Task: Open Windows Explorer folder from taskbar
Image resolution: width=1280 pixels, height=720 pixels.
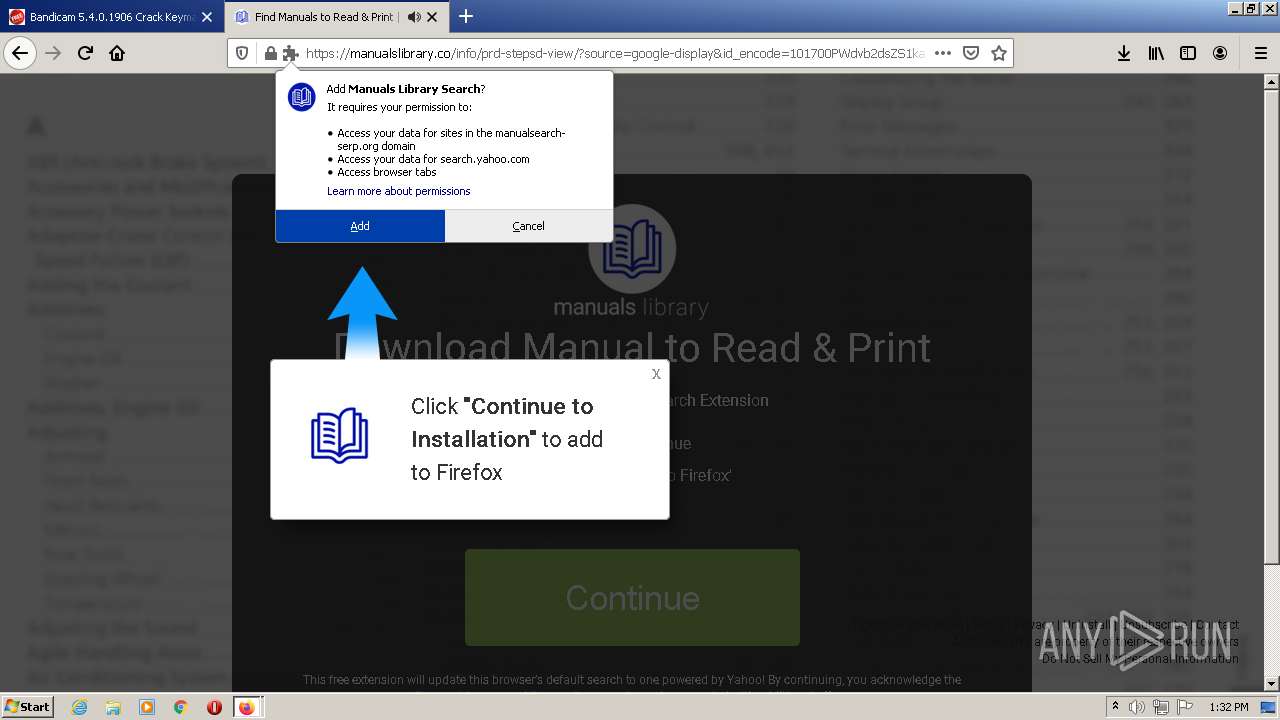Action: [x=113, y=707]
